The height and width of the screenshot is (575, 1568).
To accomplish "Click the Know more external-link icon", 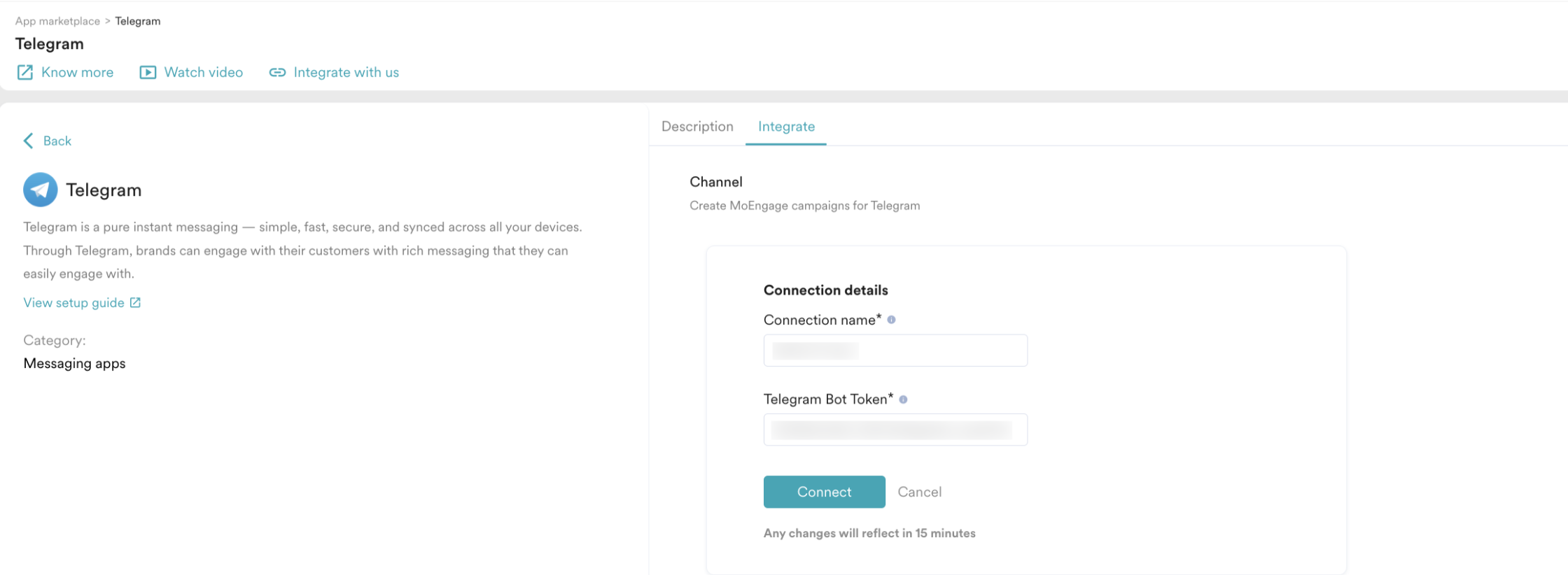I will pos(25,73).
